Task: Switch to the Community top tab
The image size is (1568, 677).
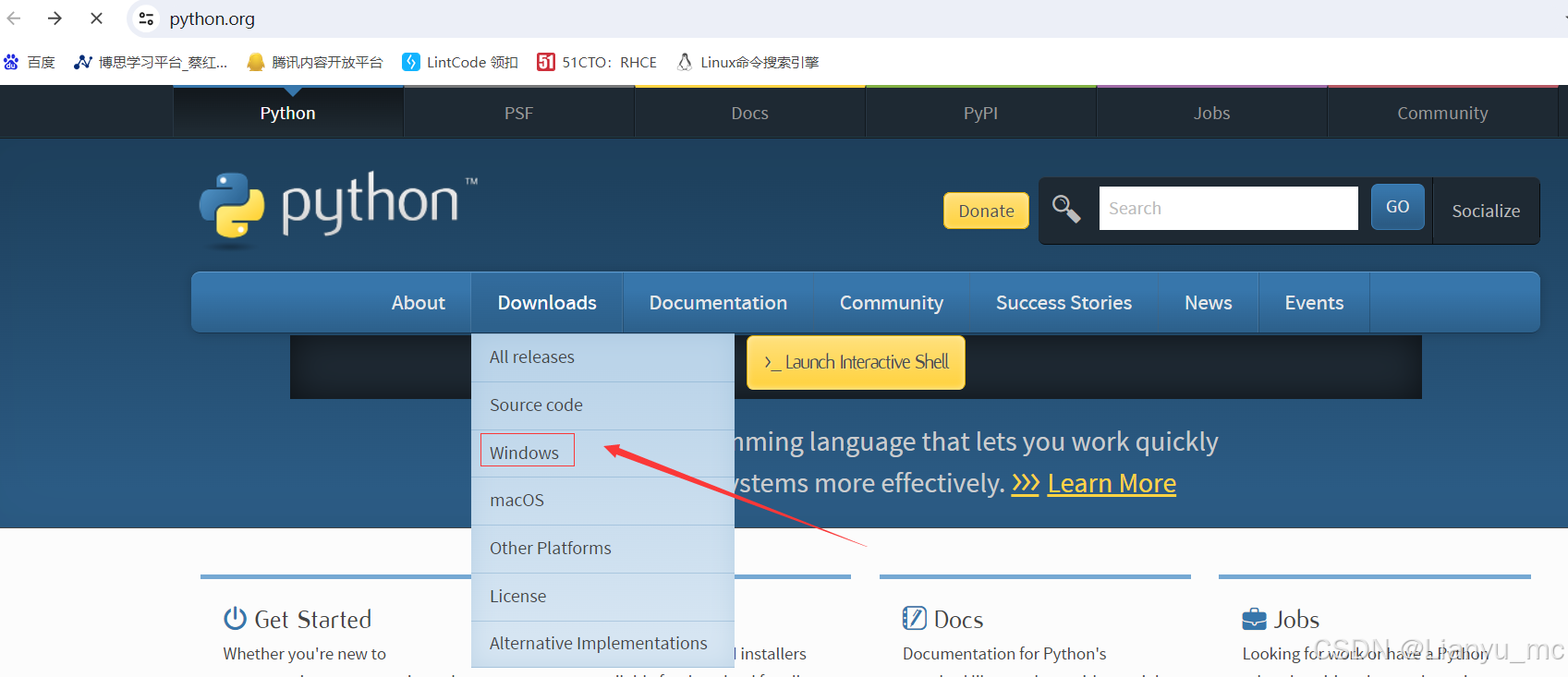Action: [1443, 113]
